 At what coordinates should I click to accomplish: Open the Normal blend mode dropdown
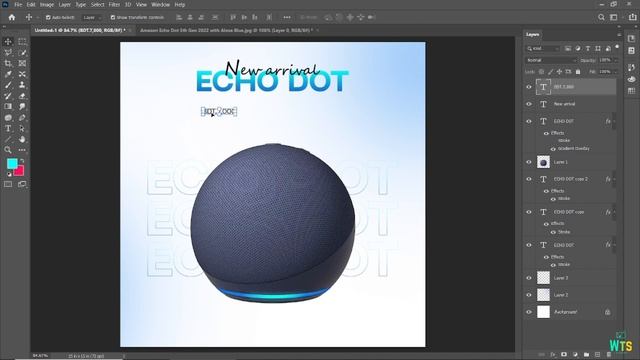pyautogui.click(x=550, y=60)
